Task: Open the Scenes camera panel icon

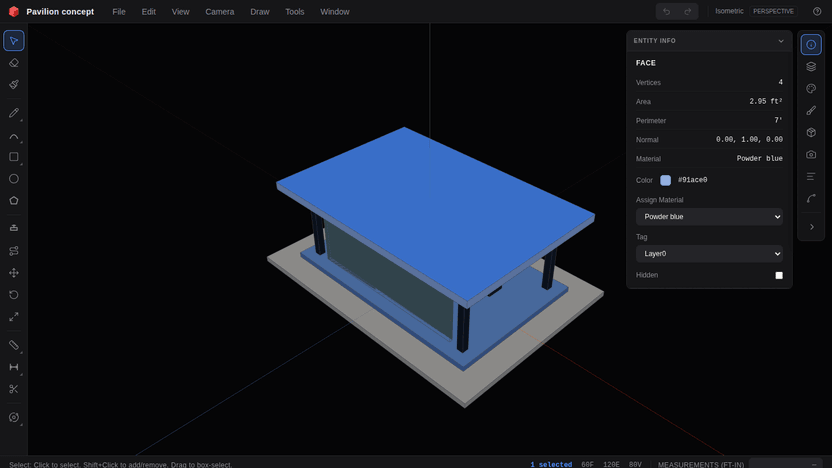Action: 811,154
